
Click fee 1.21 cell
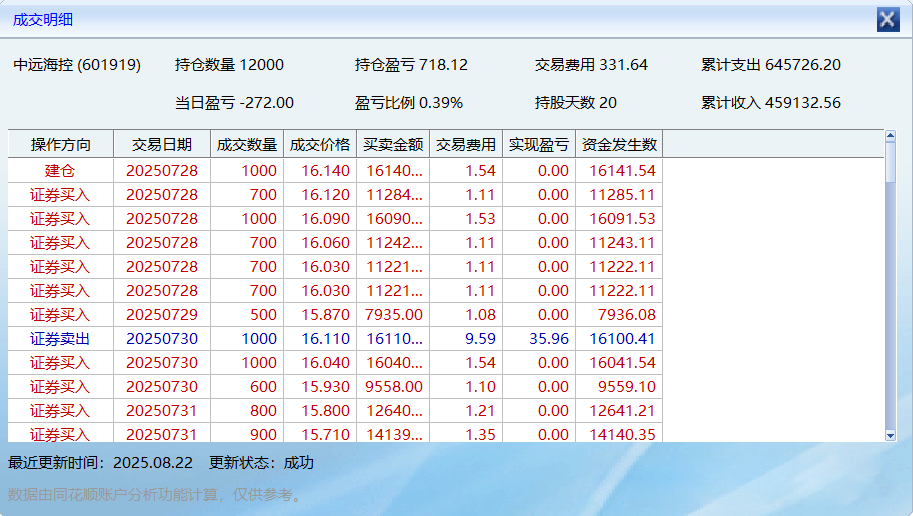[466, 411]
